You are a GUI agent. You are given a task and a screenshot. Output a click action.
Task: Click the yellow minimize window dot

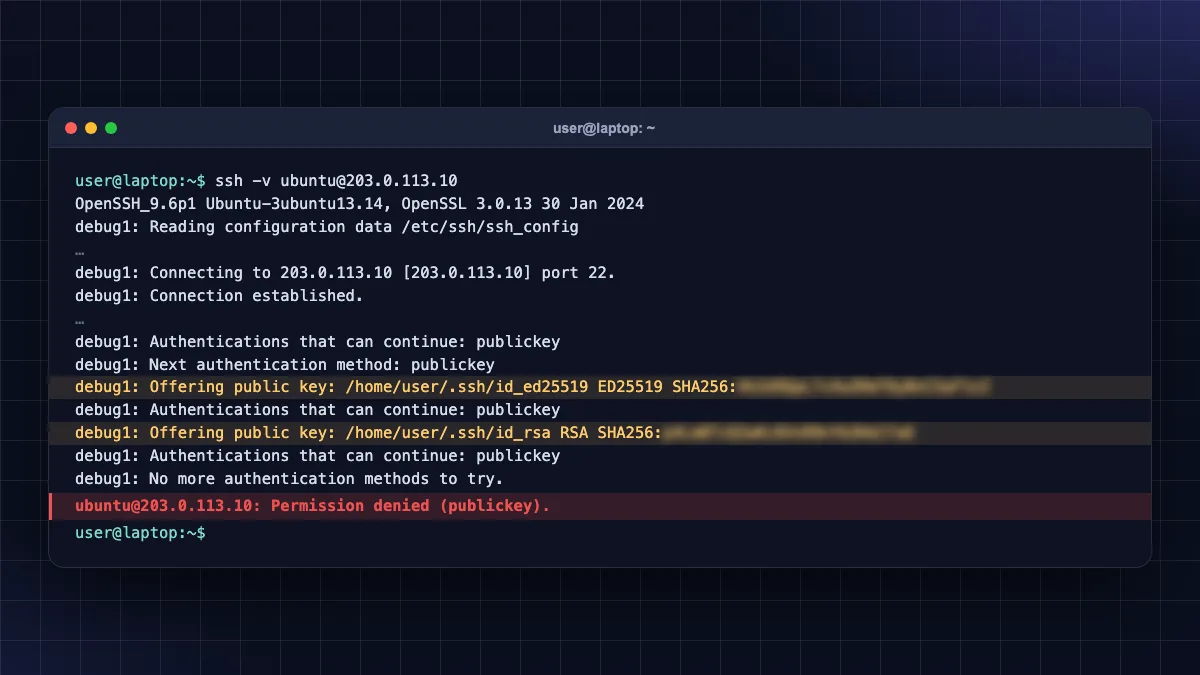point(91,128)
